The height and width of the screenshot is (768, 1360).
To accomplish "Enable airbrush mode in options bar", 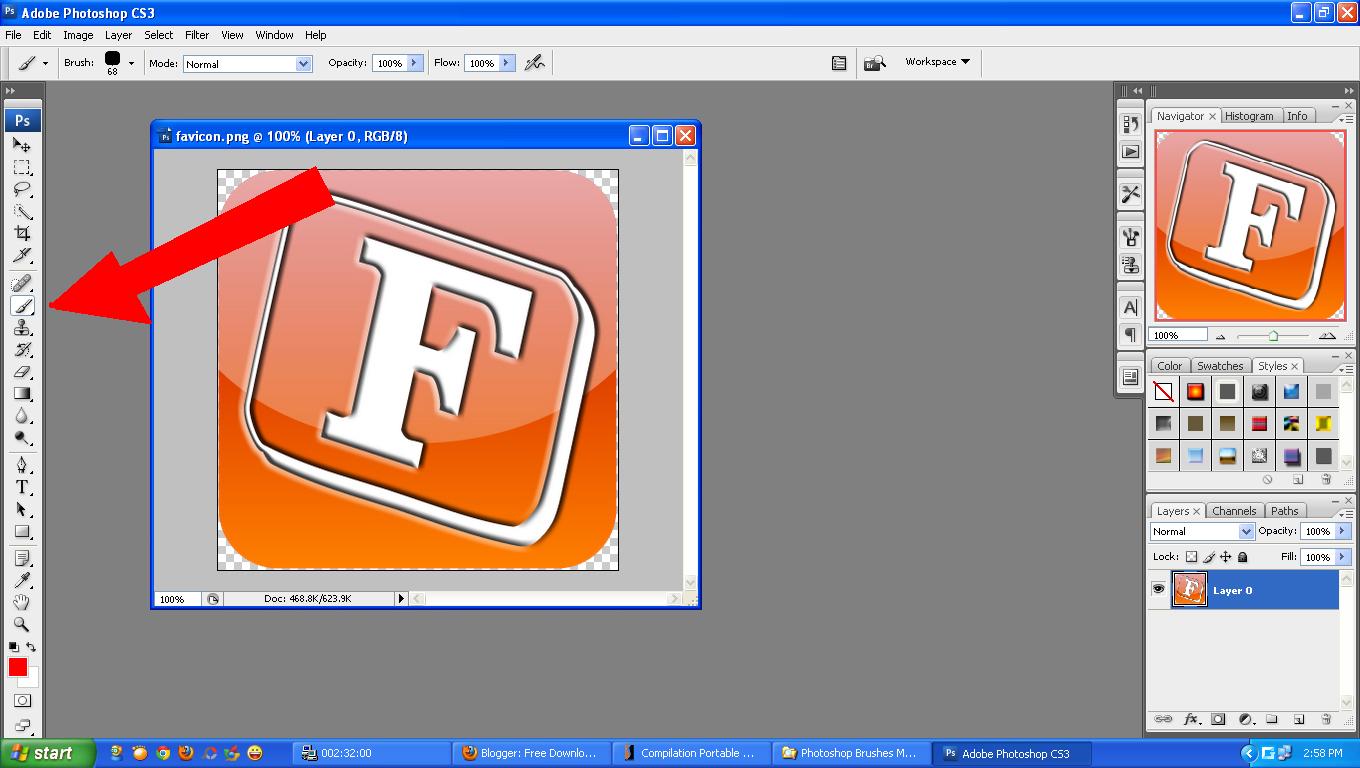I will click(535, 62).
